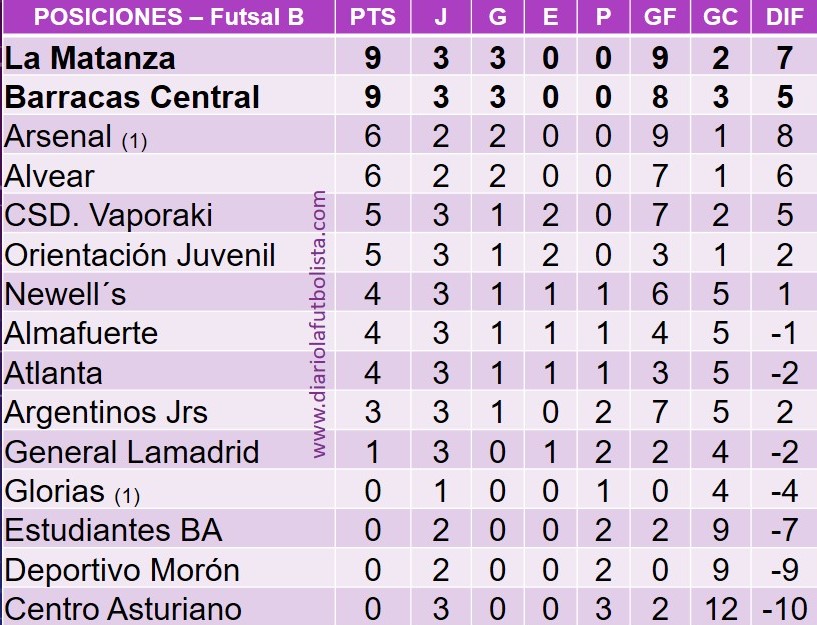Click the Deportivo Morón team name
The height and width of the screenshot is (625, 817).
(x=122, y=570)
